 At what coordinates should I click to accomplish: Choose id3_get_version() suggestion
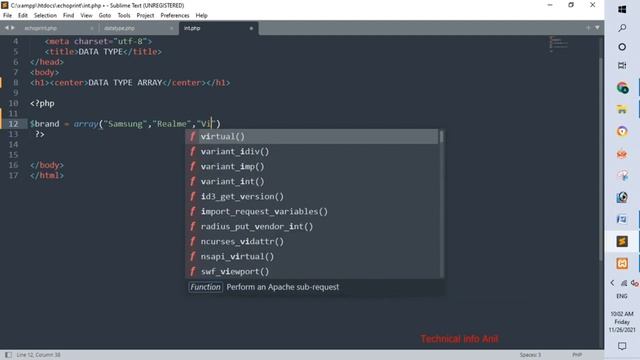click(x=312, y=196)
